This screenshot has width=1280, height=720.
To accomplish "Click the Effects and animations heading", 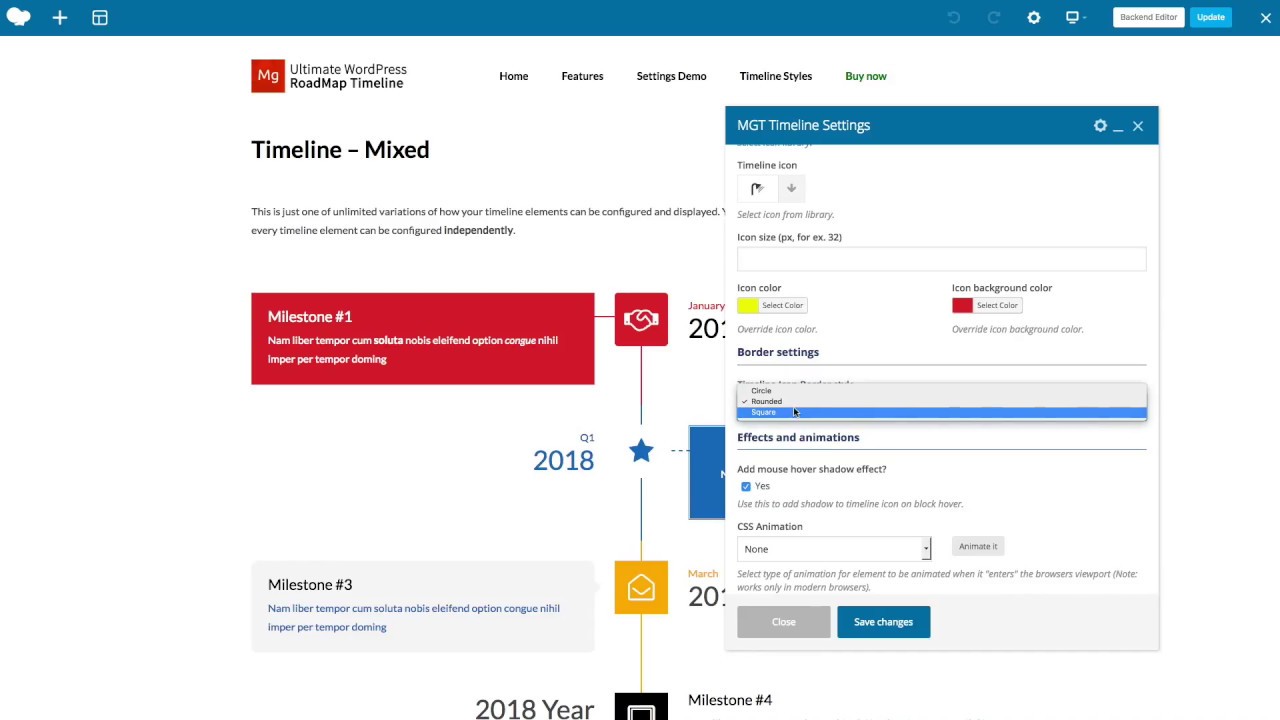I will tap(798, 437).
